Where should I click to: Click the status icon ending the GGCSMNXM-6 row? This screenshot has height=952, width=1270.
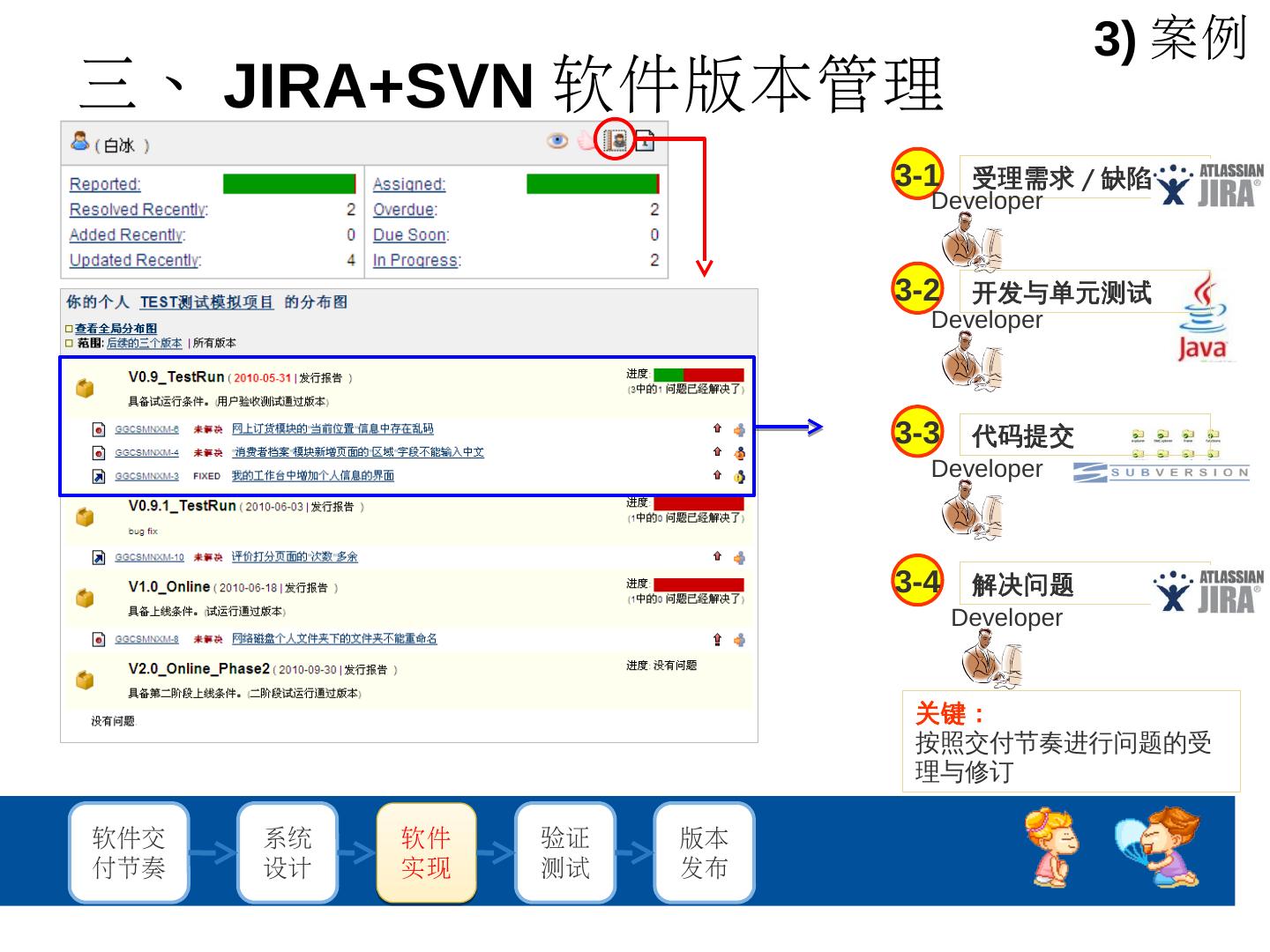pos(739,429)
